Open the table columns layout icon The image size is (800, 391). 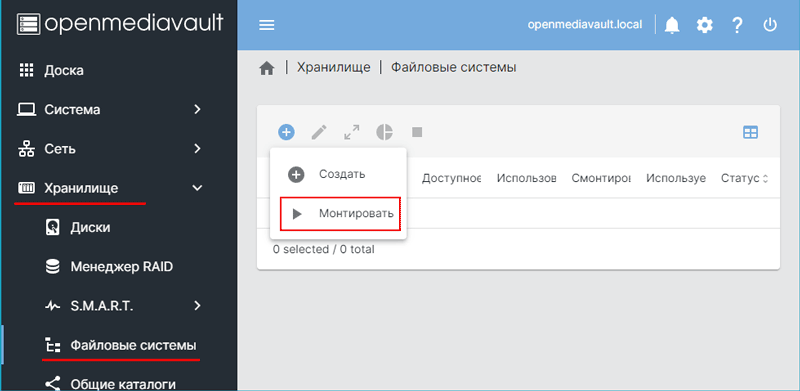click(750, 133)
